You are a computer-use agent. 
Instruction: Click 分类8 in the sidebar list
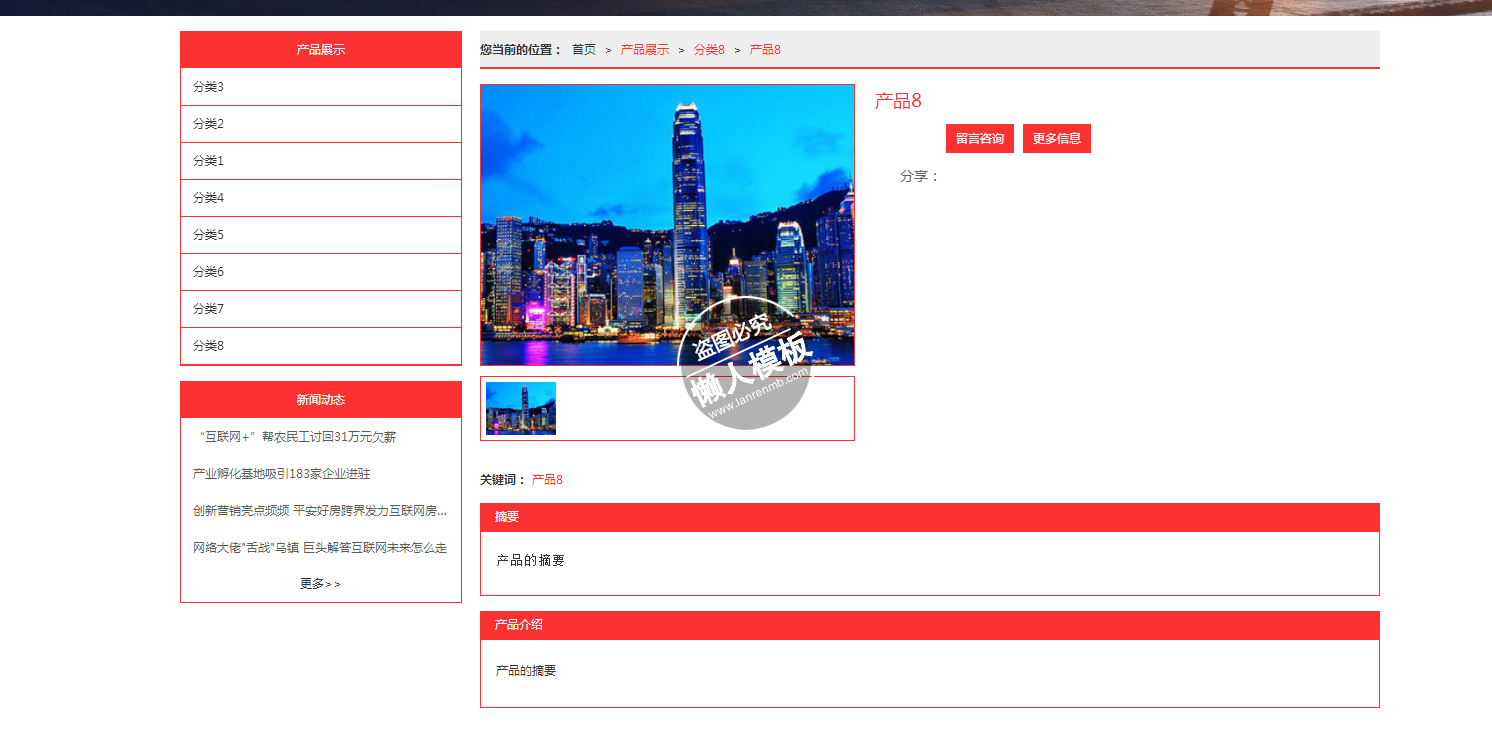pos(208,346)
